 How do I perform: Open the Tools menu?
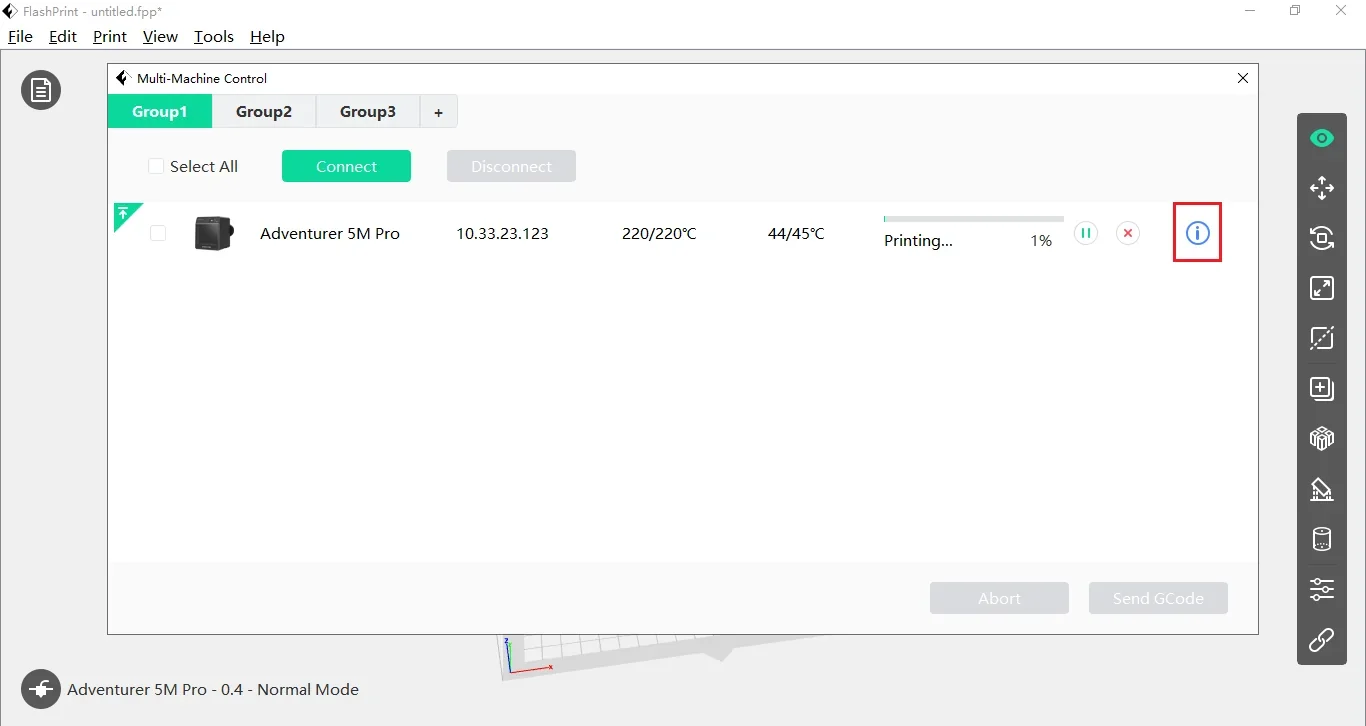pyautogui.click(x=213, y=37)
